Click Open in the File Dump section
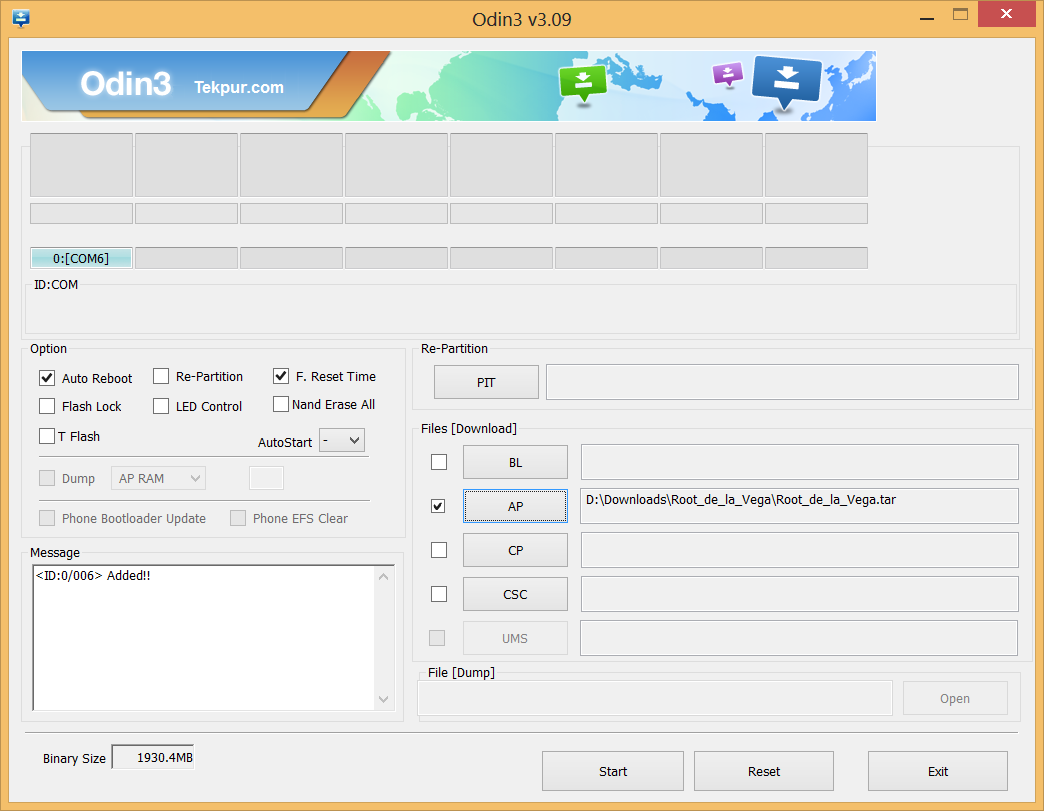This screenshot has width=1044, height=811. 954,697
